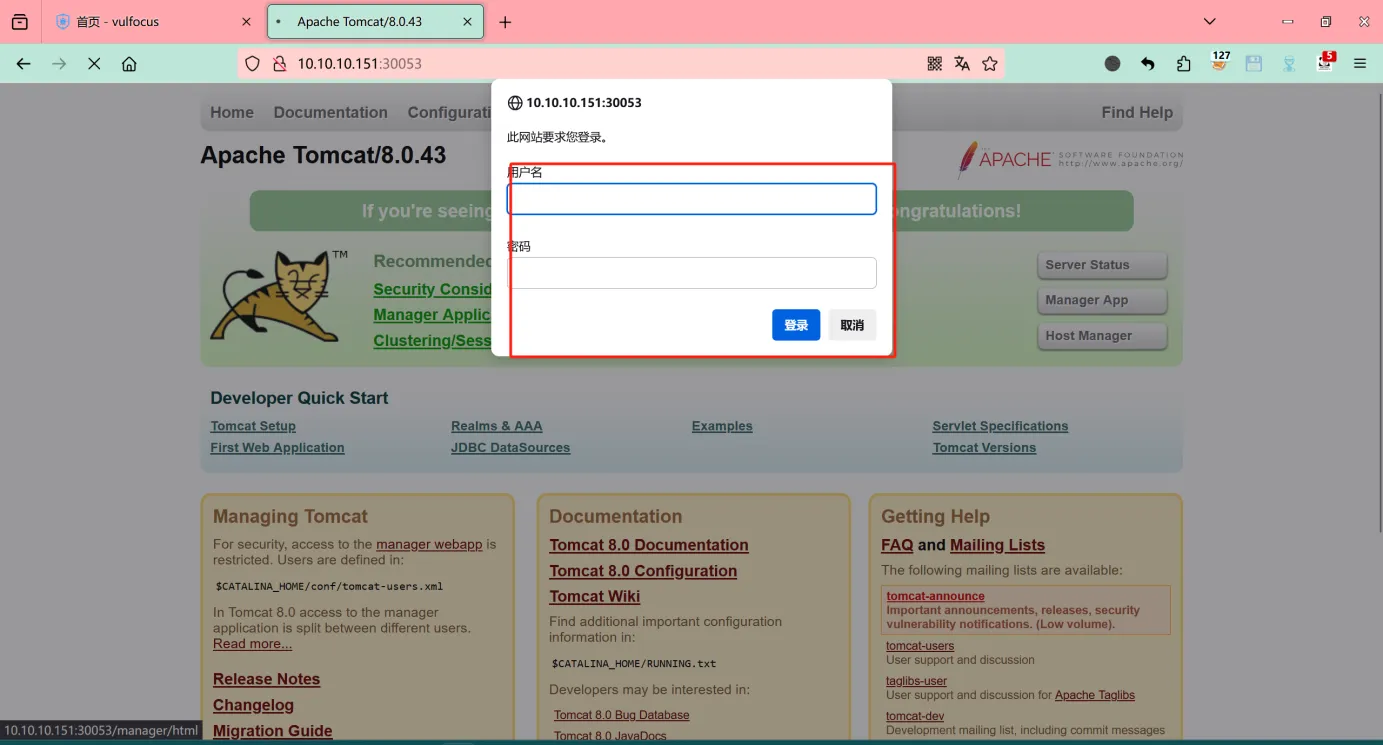Close the vulfocus tab
The width and height of the screenshot is (1383, 745).
click(247, 22)
